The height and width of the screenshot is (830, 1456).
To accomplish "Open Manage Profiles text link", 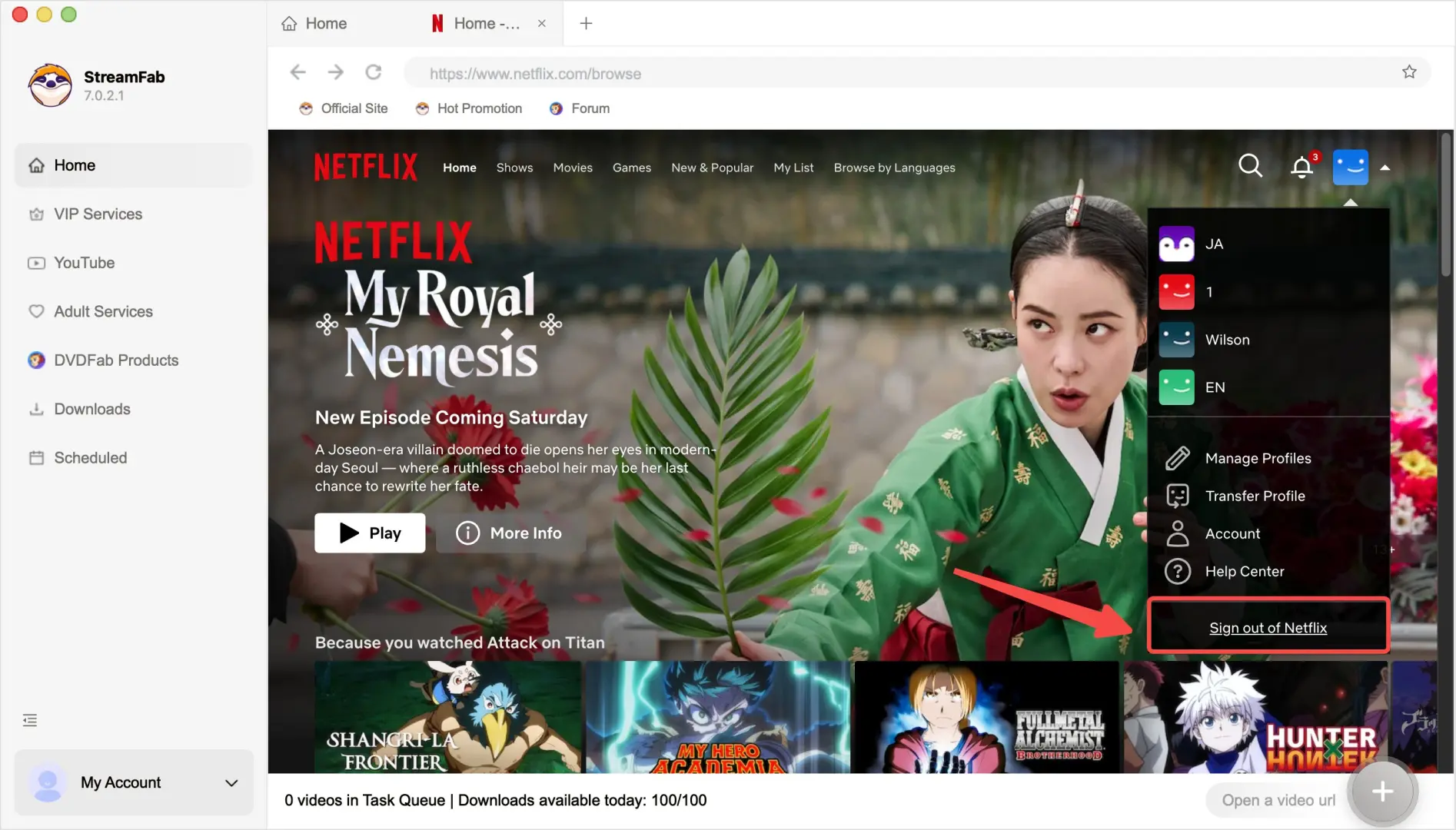I will click(x=1258, y=458).
